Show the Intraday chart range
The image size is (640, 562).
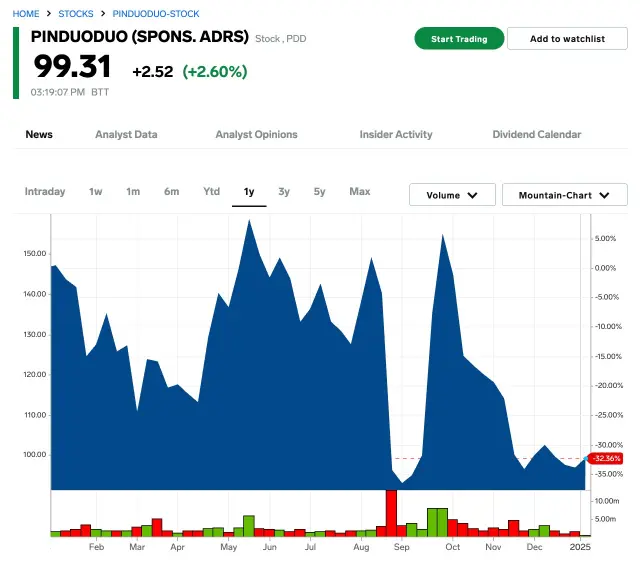(45, 191)
